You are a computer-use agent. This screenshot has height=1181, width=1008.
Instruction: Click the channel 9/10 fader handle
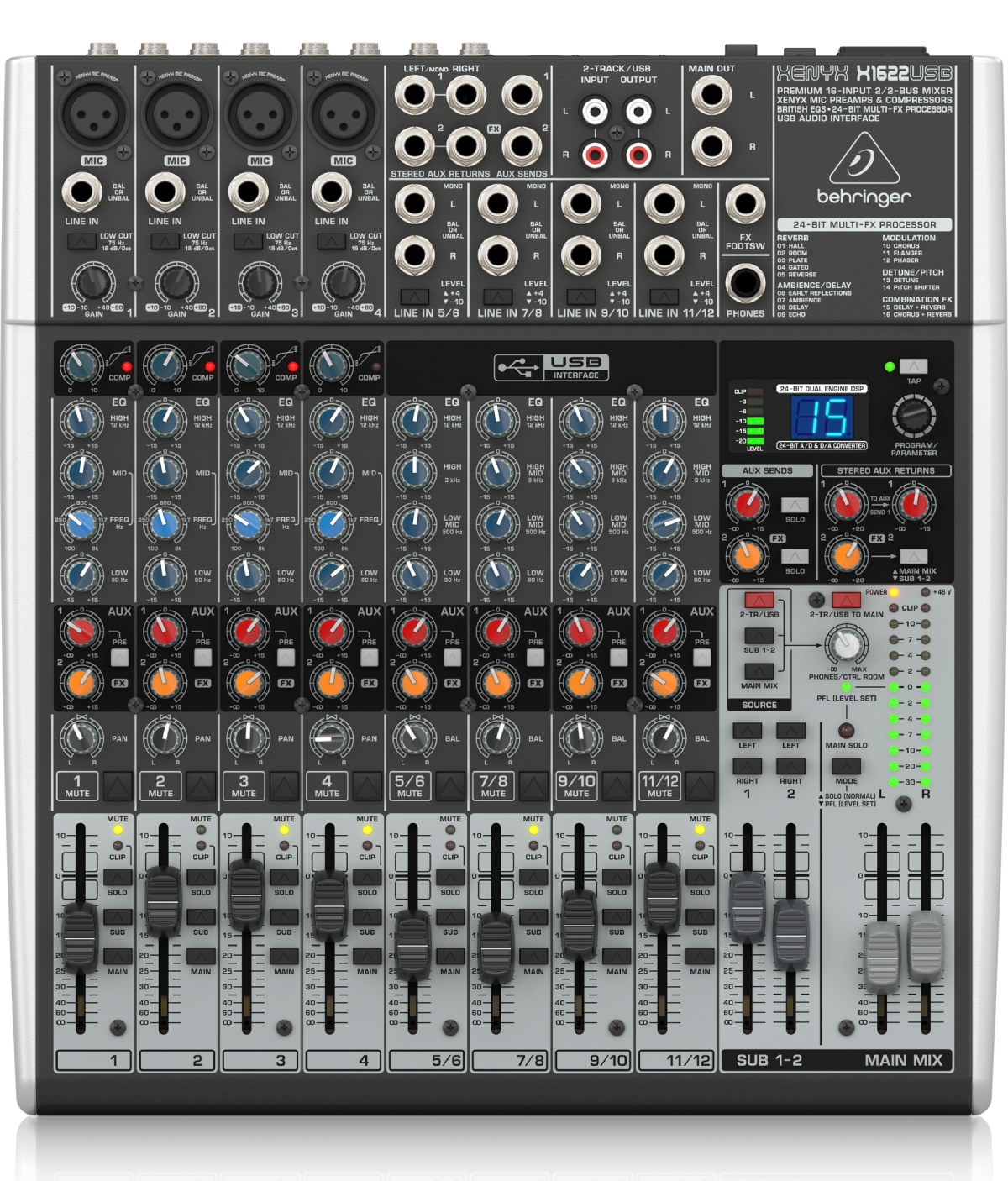[x=579, y=924]
